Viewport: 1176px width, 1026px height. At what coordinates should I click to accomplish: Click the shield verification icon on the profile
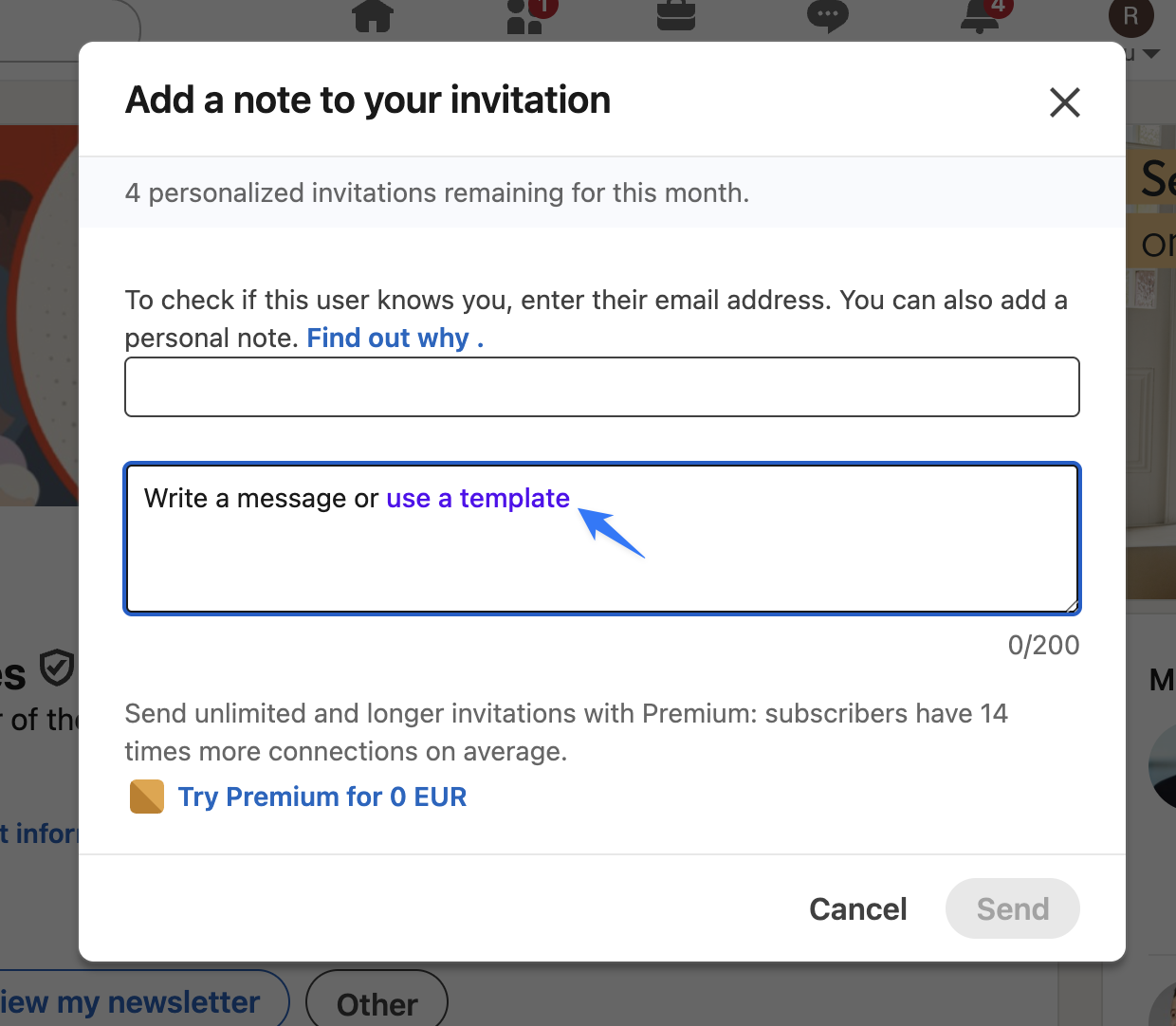click(56, 669)
